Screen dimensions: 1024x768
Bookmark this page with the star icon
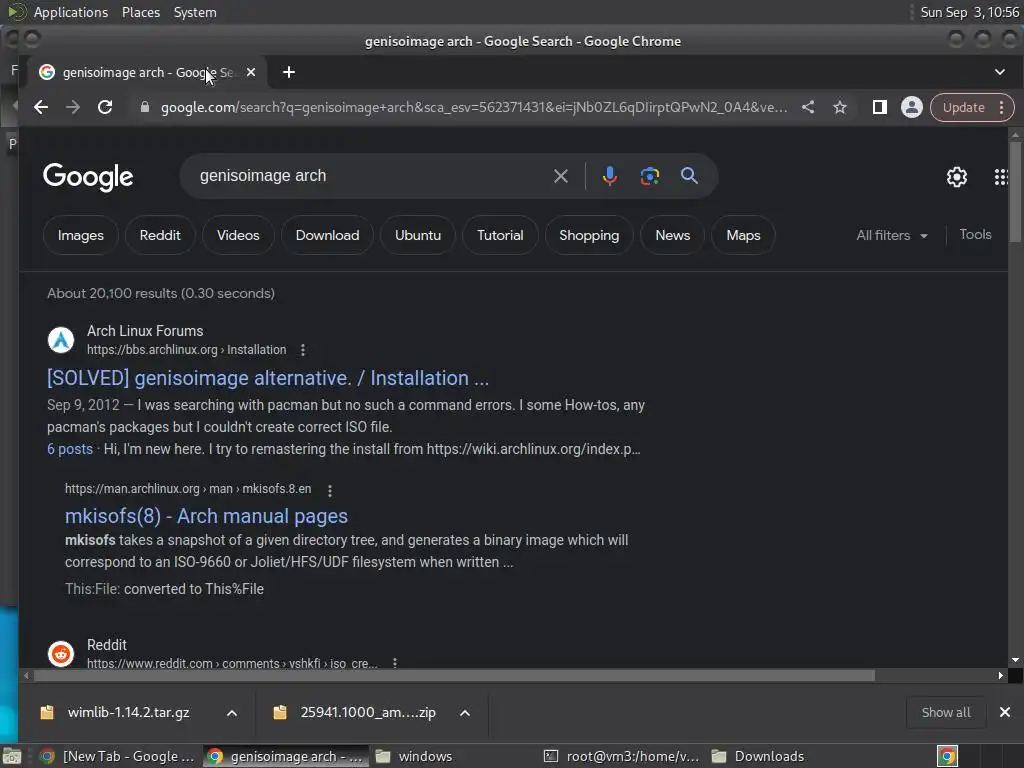pos(840,107)
